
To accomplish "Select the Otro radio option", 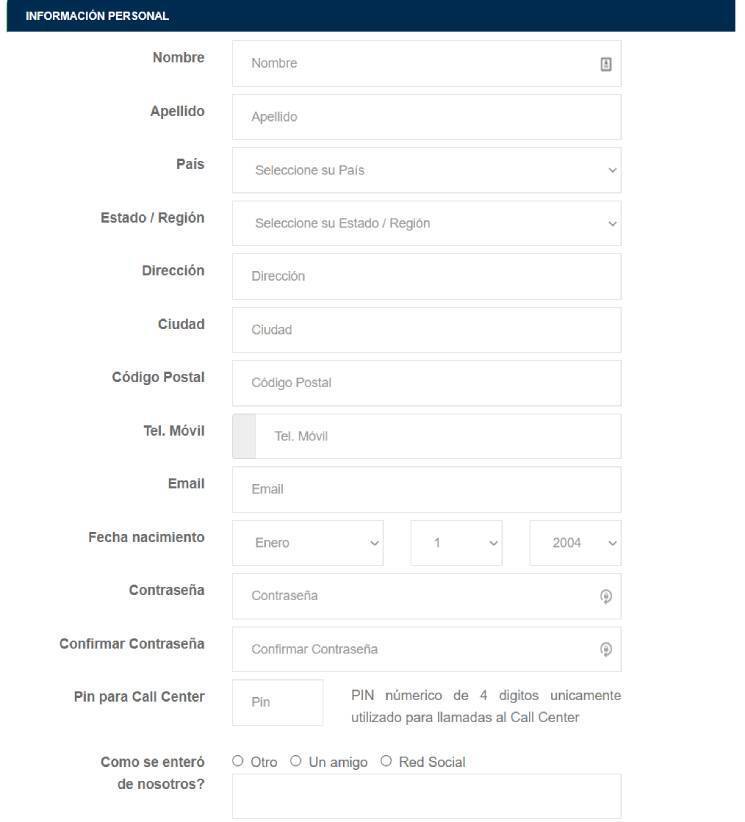I will [x=237, y=761].
